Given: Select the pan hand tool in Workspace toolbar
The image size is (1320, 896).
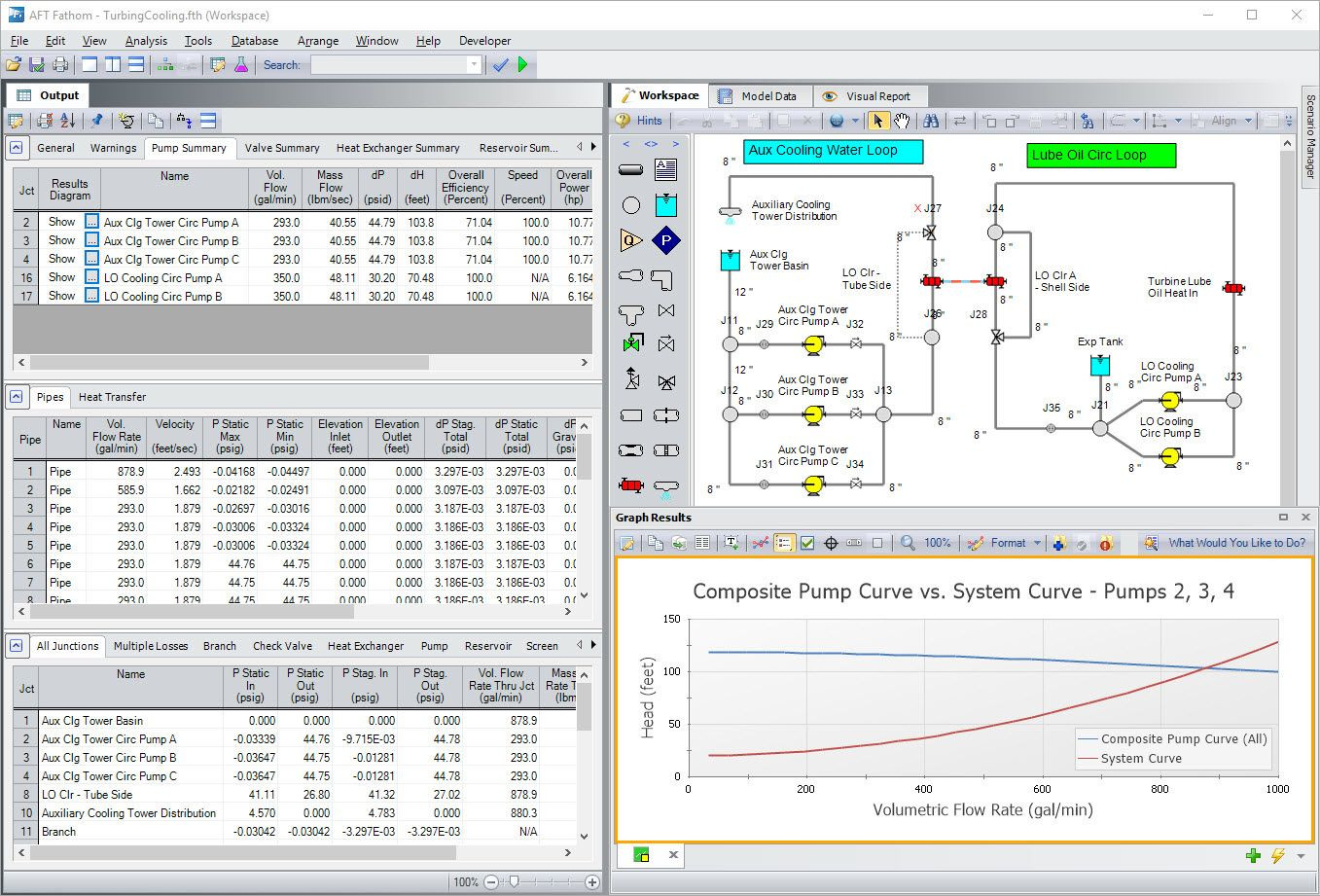Looking at the screenshot, I should (x=903, y=121).
